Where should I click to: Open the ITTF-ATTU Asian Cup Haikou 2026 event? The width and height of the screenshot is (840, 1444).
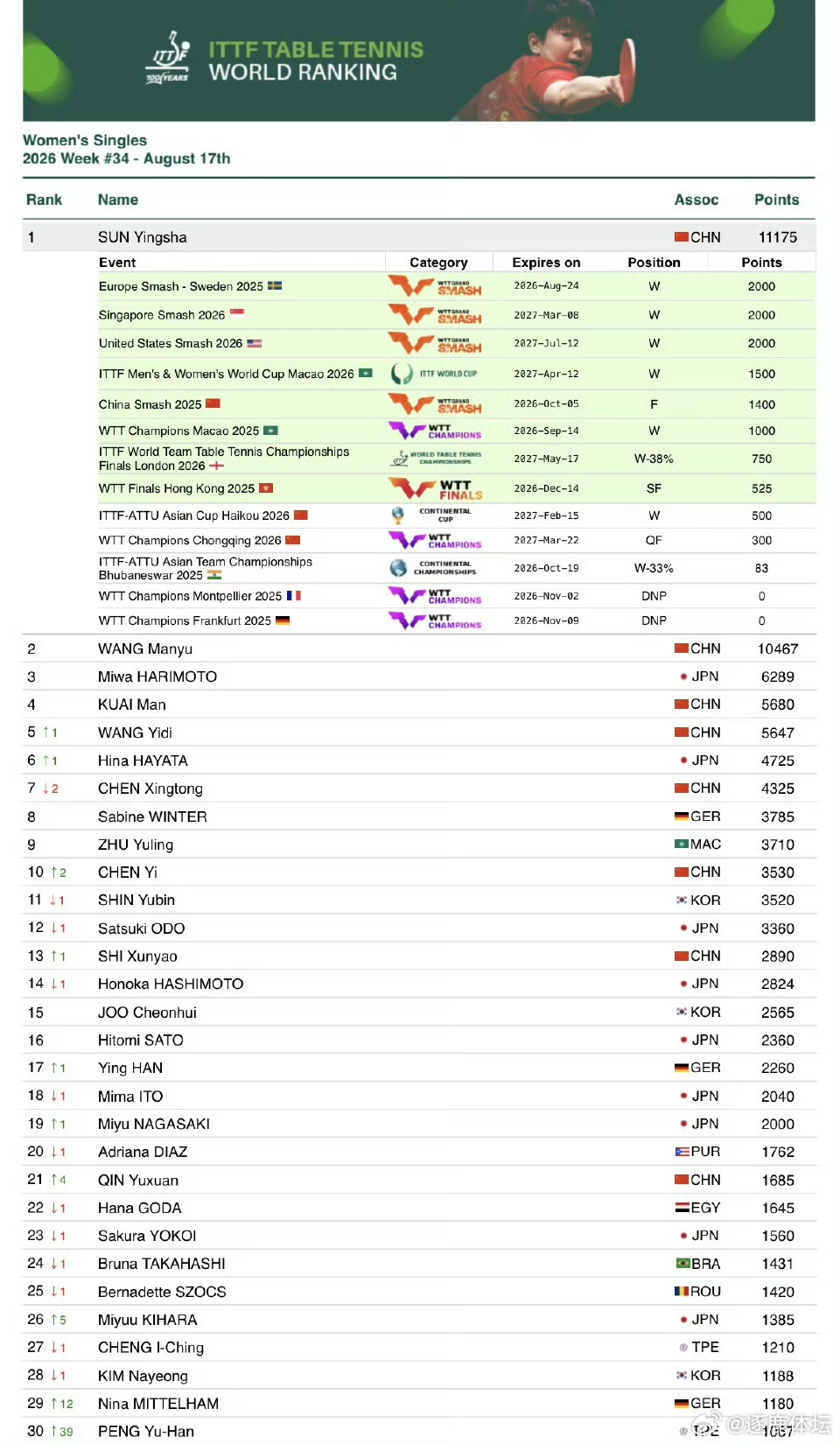(193, 515)
